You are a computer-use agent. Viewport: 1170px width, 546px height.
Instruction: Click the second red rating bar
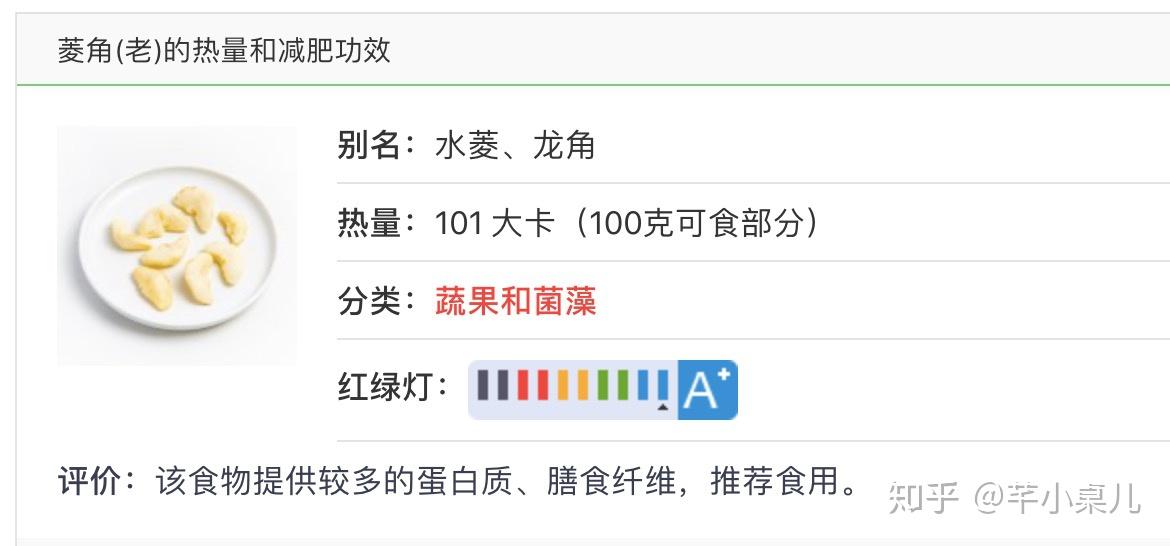click(x=543, y=385)
